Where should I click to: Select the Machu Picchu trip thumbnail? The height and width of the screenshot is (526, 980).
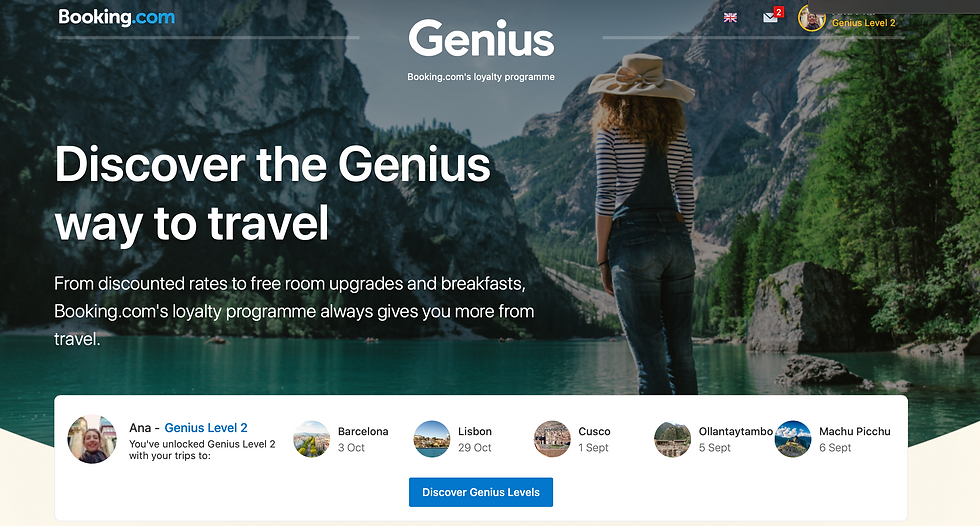[x=792, y=439]
